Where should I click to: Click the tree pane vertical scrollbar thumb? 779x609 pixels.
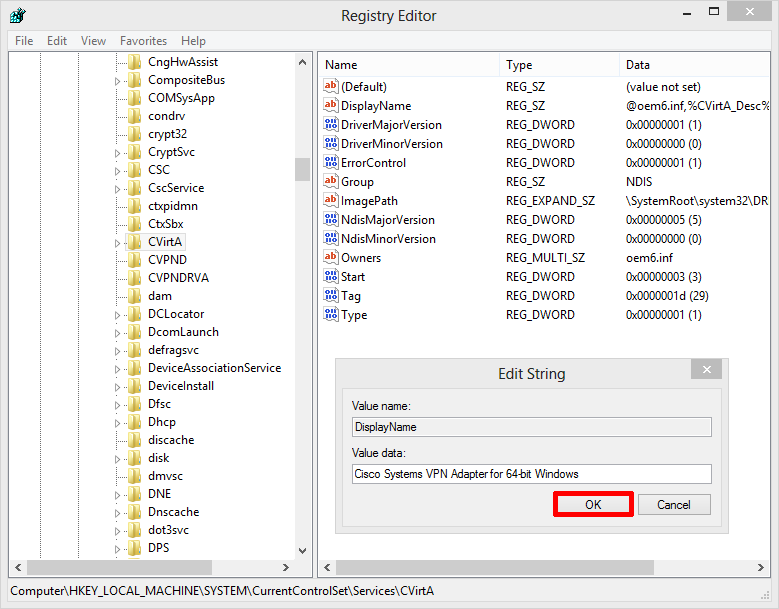coord(302,169)
